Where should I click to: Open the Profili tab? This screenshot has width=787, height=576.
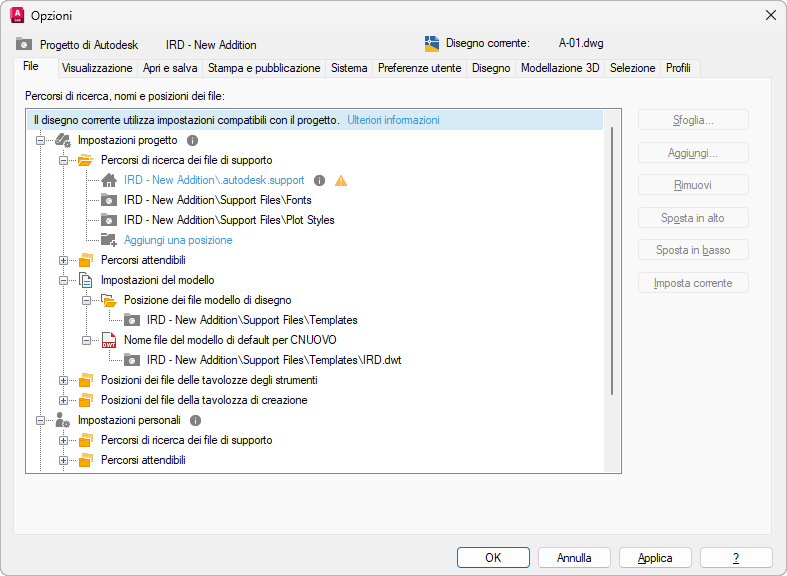pos(678,68)
